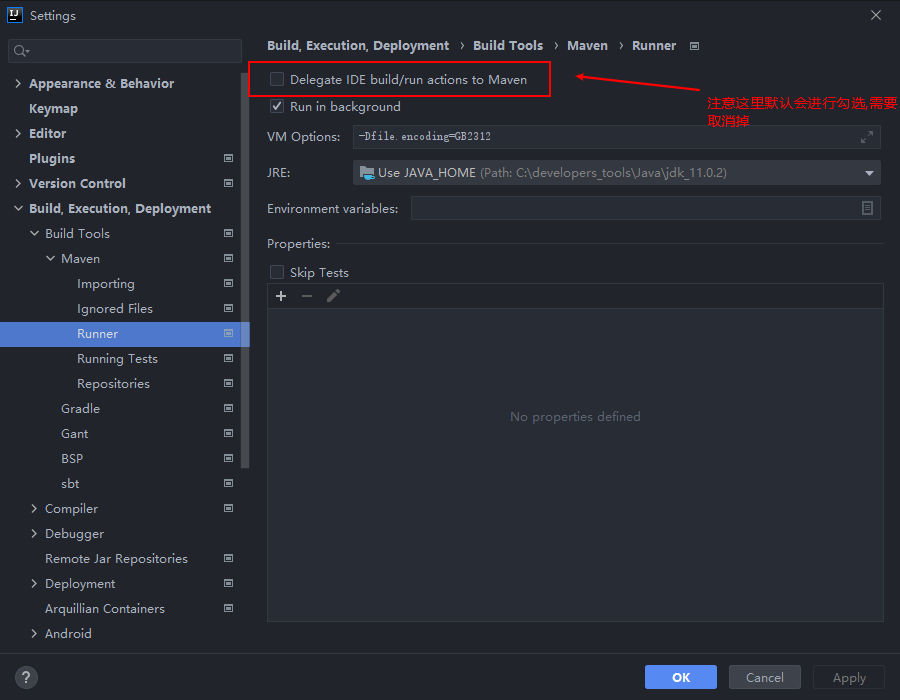Uncheck Run in background

tap(277, 106)
